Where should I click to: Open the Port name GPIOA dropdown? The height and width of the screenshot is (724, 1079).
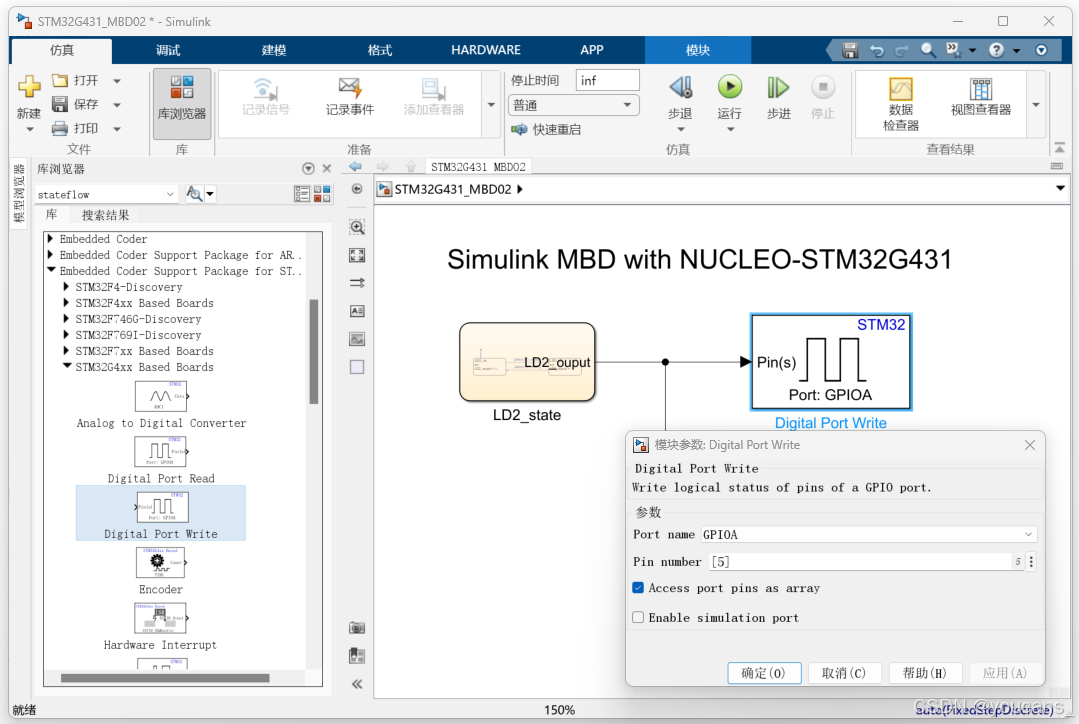(x=868, y=534)
